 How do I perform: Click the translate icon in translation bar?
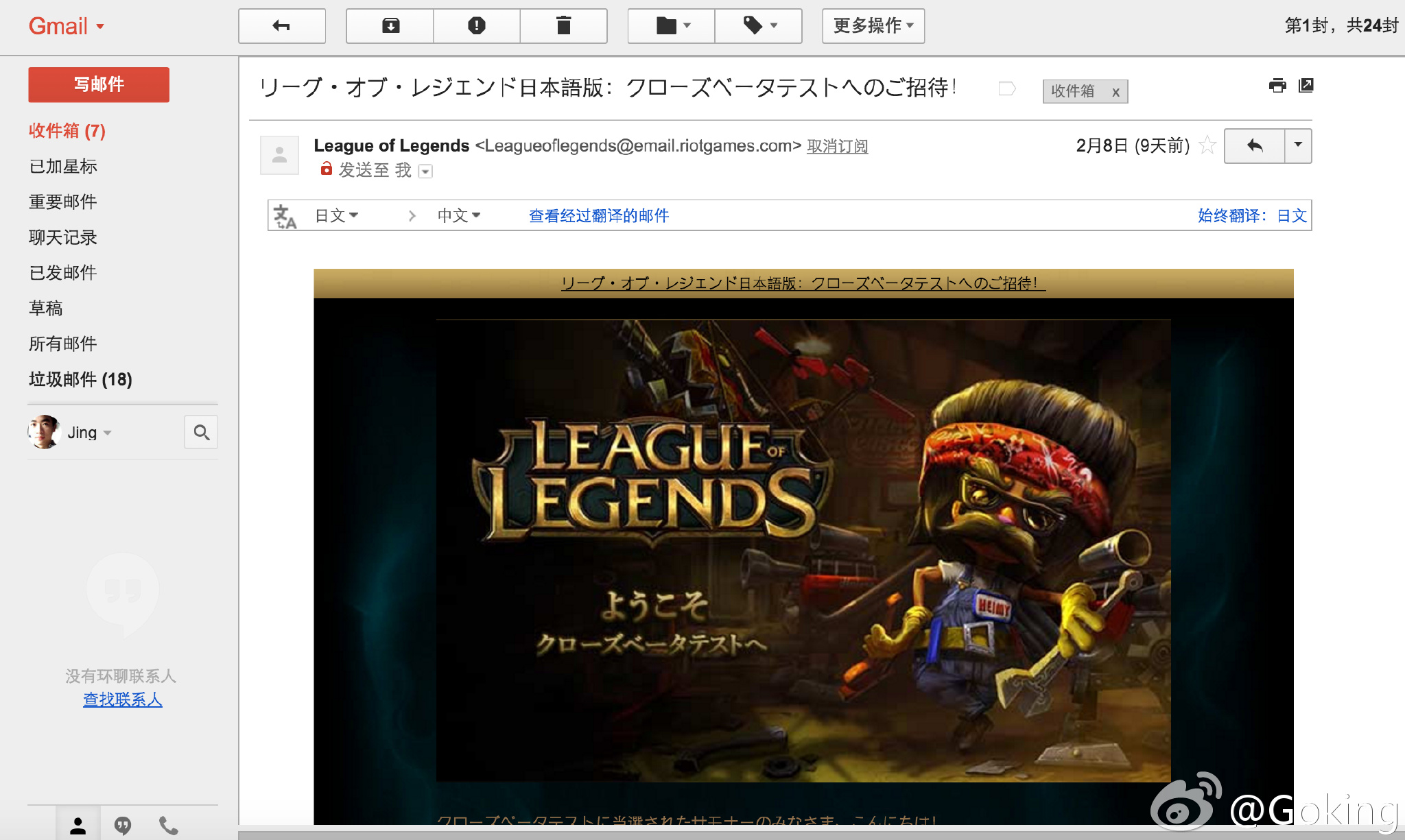coord(285,216)
